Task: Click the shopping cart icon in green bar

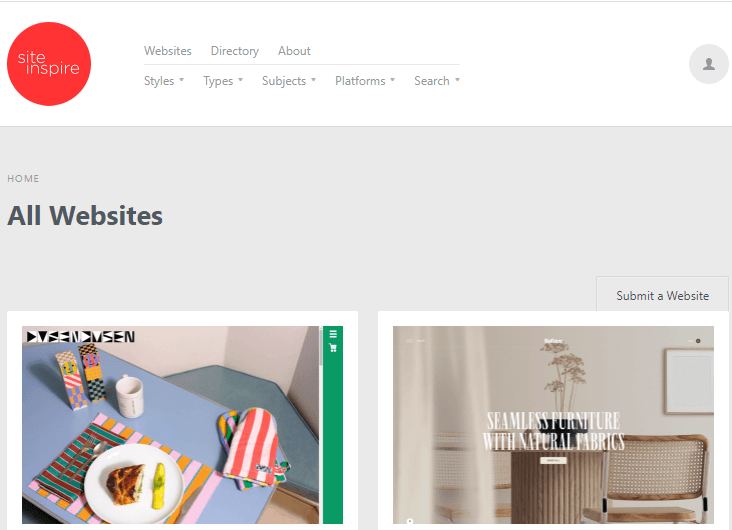Action: click(x=333, y=347)
